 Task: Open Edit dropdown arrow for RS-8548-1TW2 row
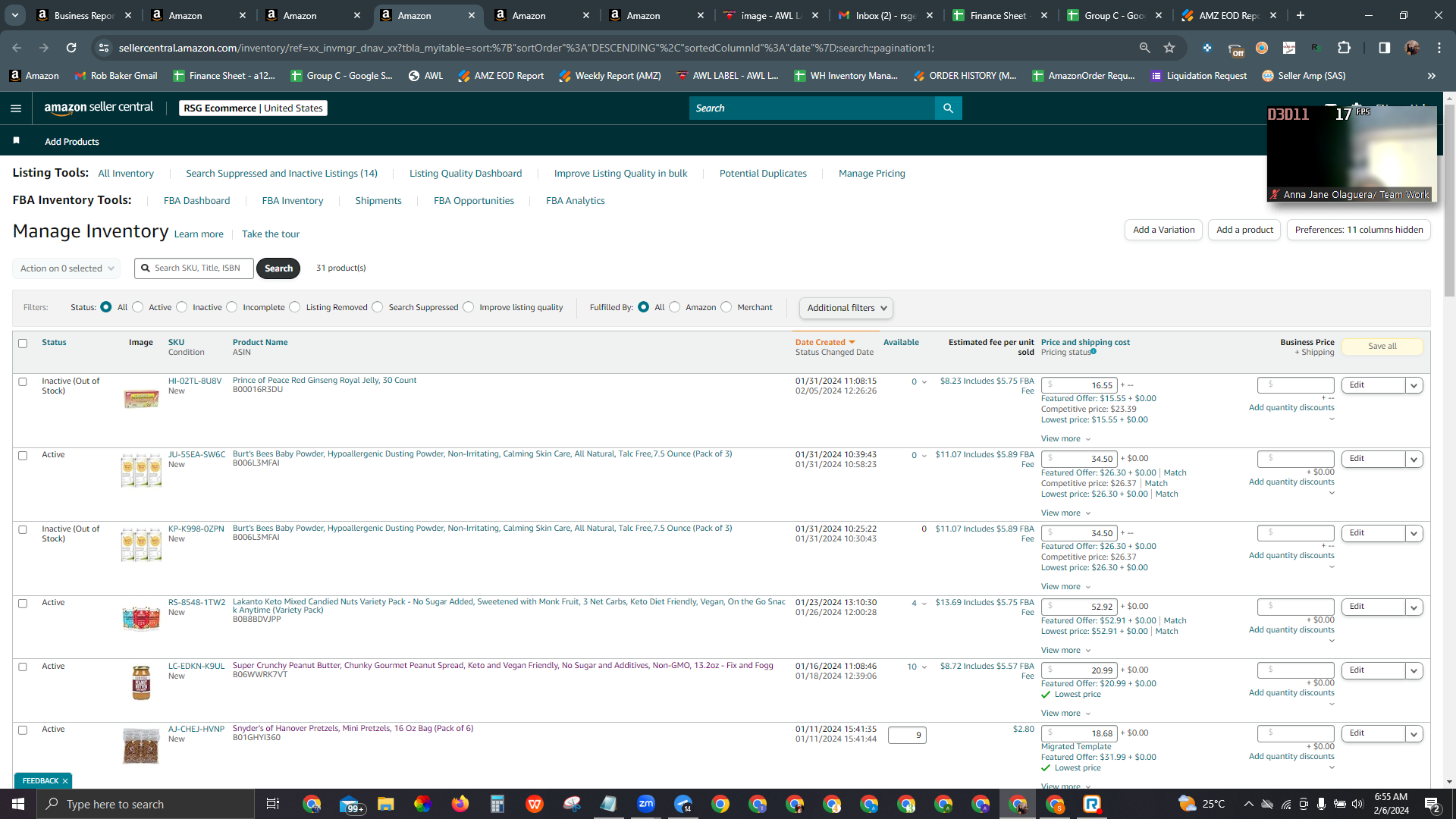pyautogui.click(x=1414, y=607)
